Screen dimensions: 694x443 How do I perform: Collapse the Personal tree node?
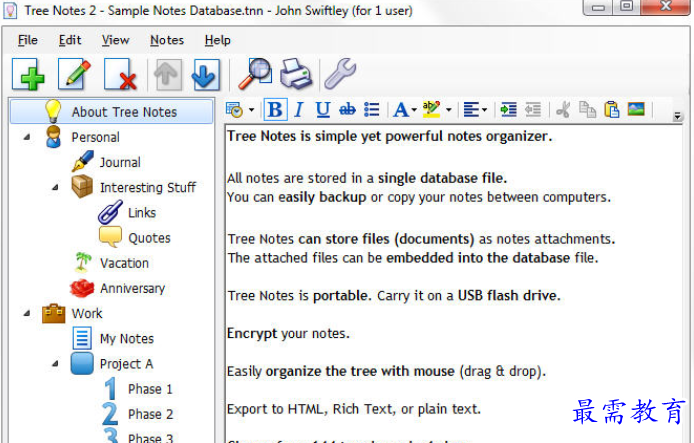click(27, 137)
